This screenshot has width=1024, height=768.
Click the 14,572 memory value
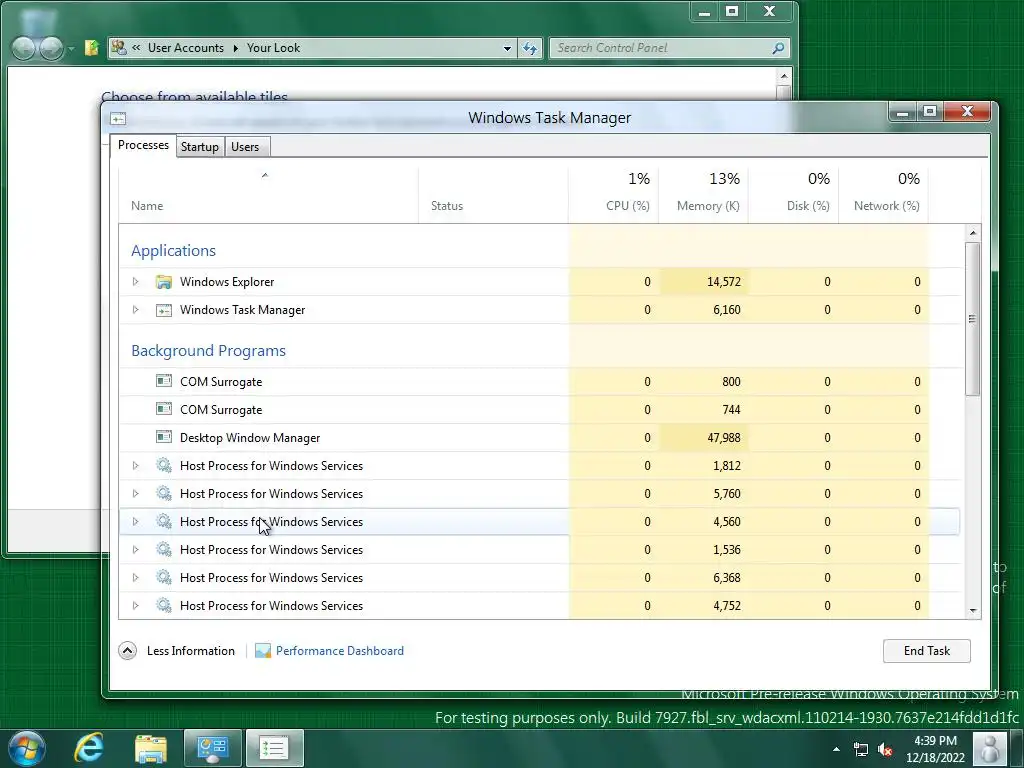pyautogui.click(x=724, y=281)
